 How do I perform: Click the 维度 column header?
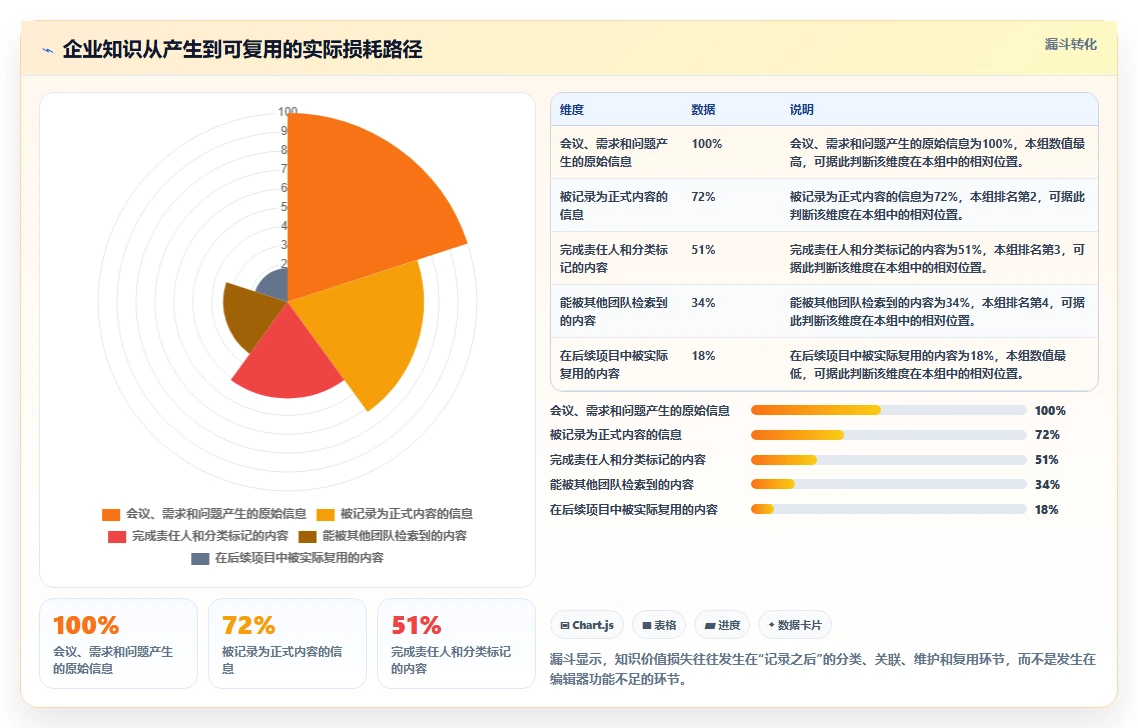[x=572, y=110]
